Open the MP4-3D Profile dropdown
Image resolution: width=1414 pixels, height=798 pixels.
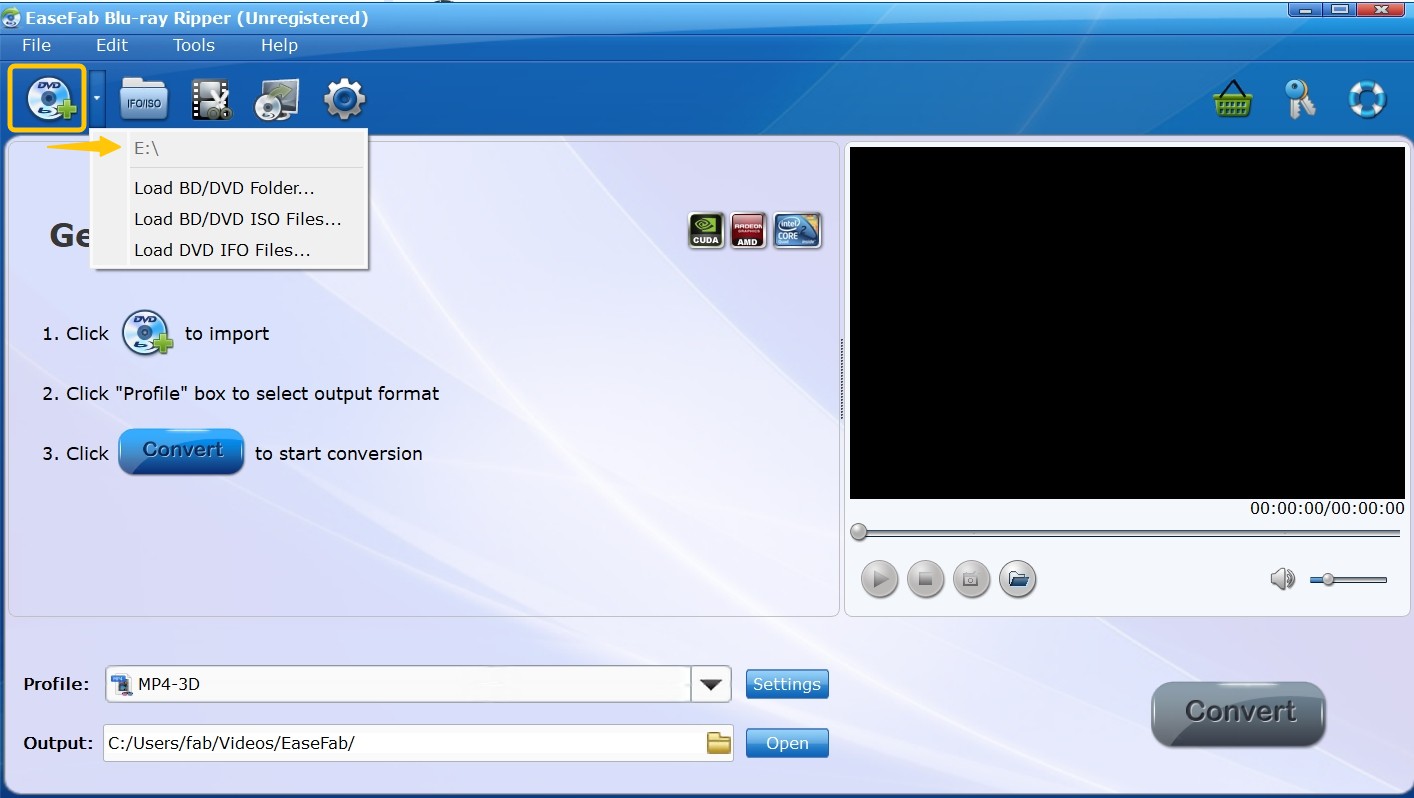click(710, 684)
